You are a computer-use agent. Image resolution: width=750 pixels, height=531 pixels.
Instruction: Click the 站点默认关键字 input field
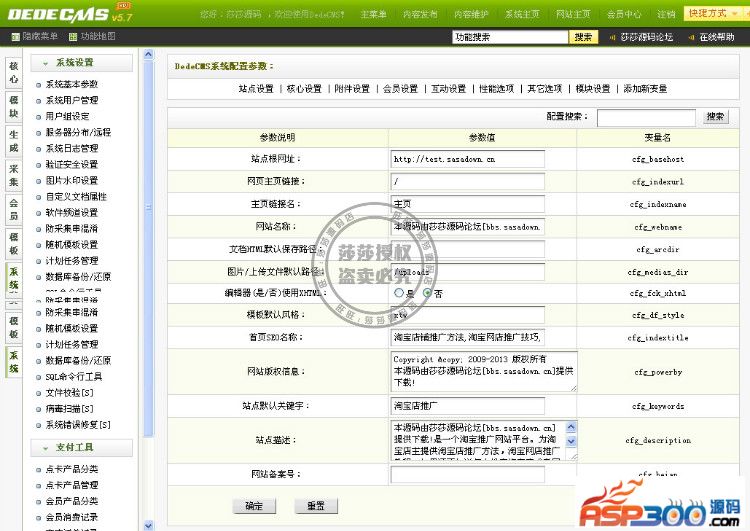(467, 406)
